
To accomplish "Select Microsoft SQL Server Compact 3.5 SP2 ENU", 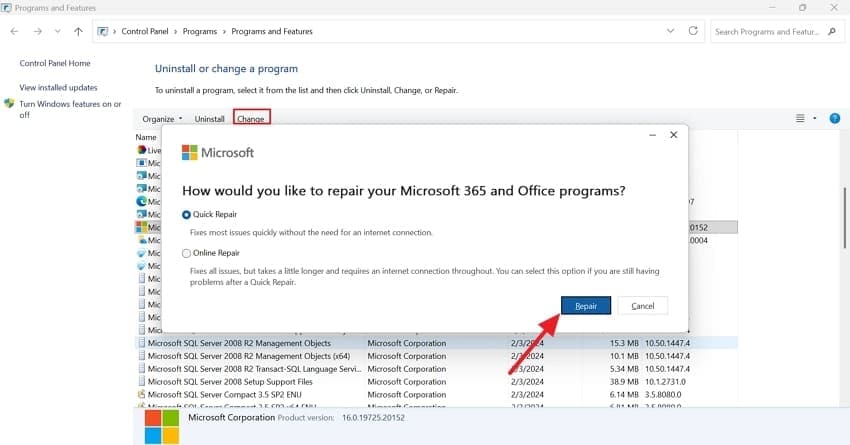I will pyautogui.click(x=436, y=395).
